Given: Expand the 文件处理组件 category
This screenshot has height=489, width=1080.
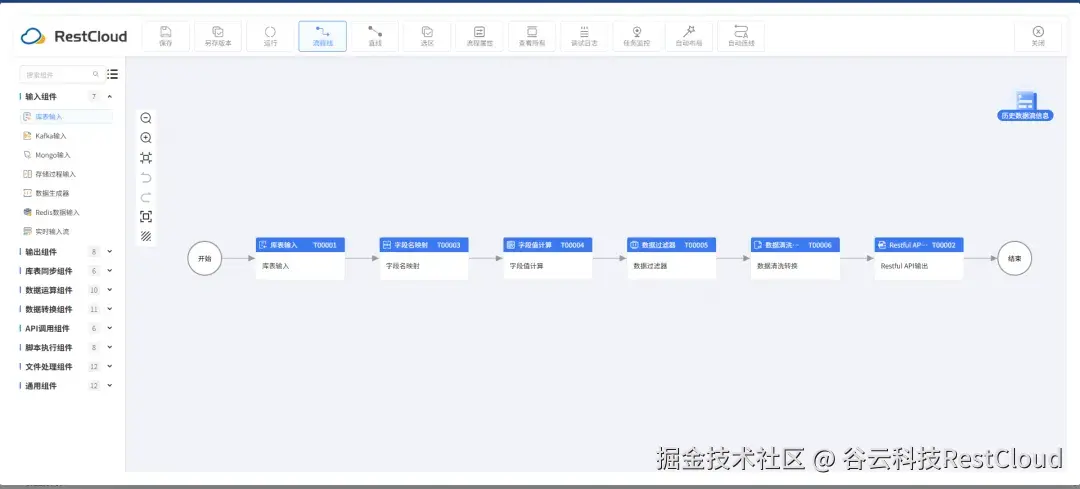Looking at the screenshot, I should click(110, 367).
